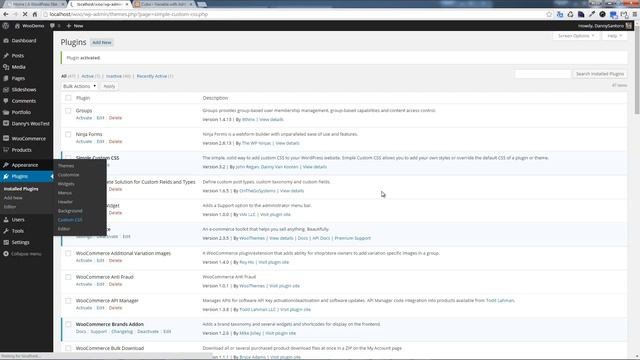The image size is (640, 360).
Task: Select Widgets in the Appearance flyout
Action: coord(66,184)
